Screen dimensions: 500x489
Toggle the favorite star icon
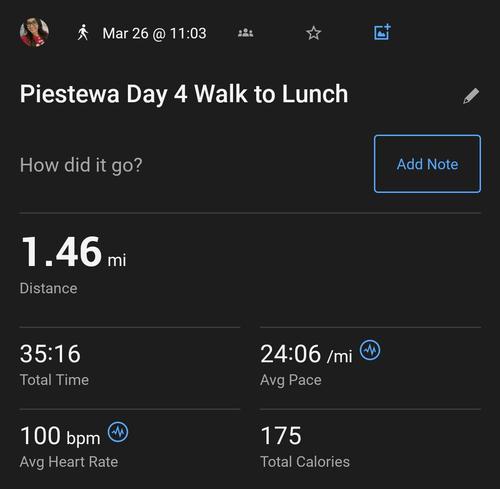tap(313, 33)
